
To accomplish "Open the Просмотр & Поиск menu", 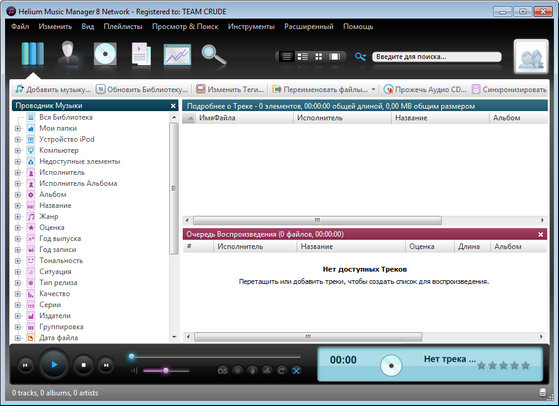I will tap(185, 27).
